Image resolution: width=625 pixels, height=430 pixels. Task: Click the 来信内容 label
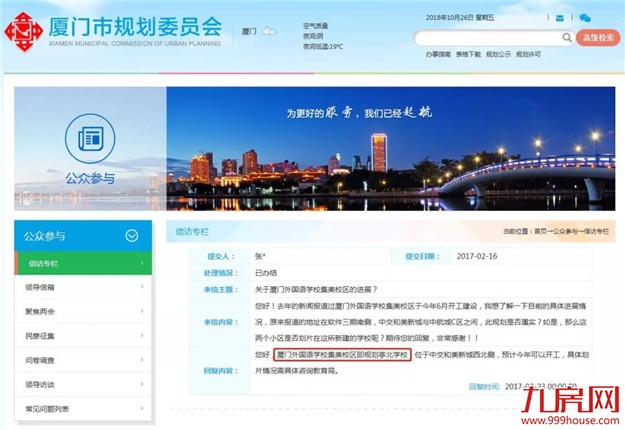click(x=221, y=322)
